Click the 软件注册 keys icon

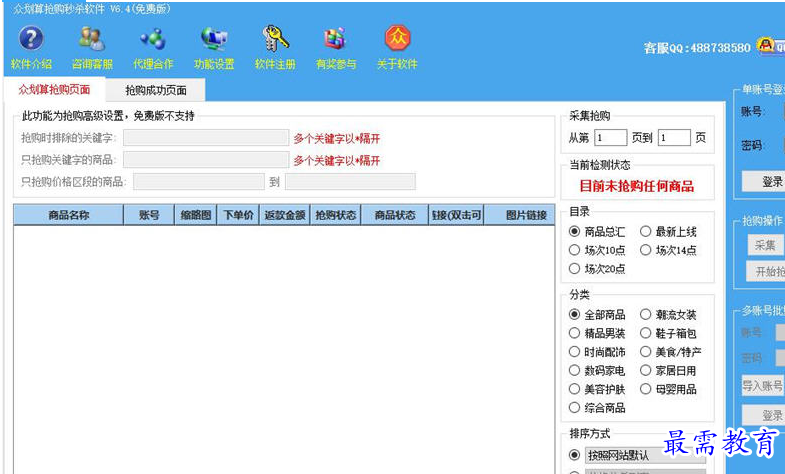(x=275, y=39)
